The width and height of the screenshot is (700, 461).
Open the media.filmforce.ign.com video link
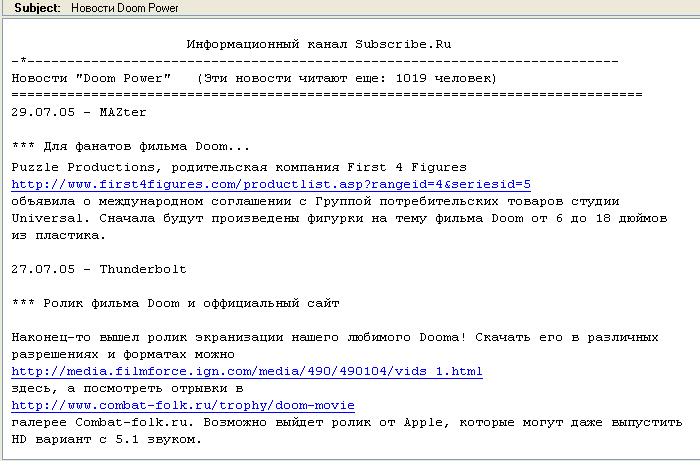pos(246,371)
